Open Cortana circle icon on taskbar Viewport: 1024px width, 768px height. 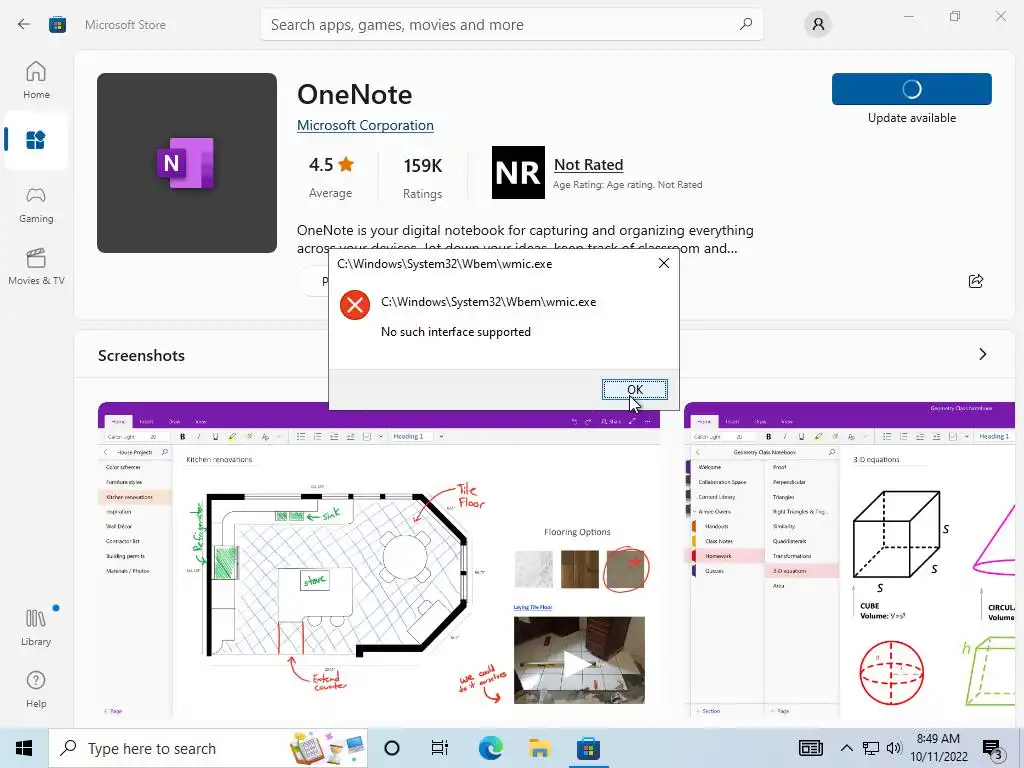392,748
